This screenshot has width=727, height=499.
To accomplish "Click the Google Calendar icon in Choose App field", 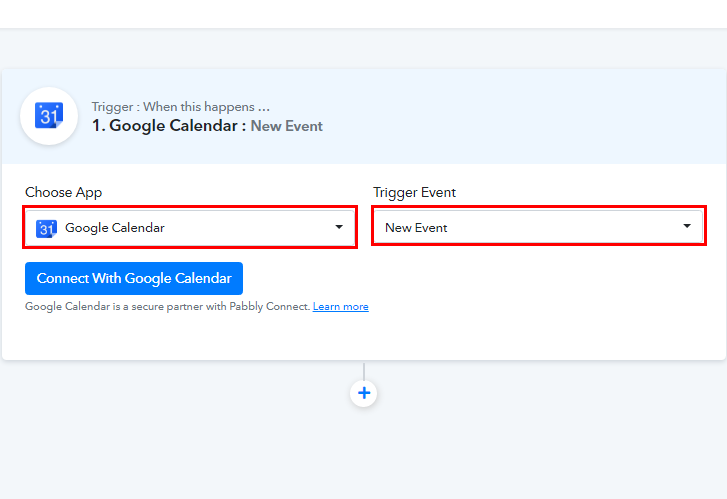I will 46,228.
